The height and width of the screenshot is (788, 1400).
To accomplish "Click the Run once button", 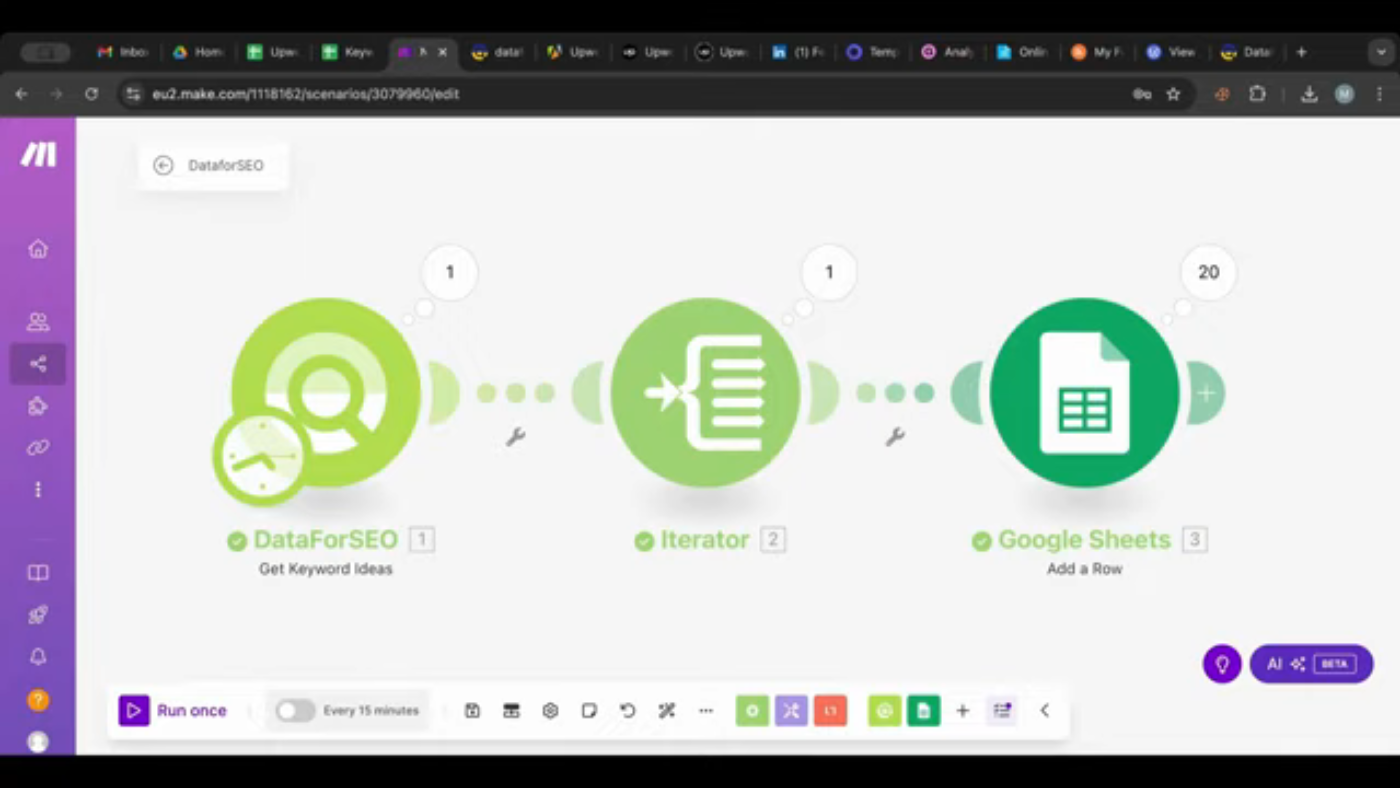I will point(174,711).
